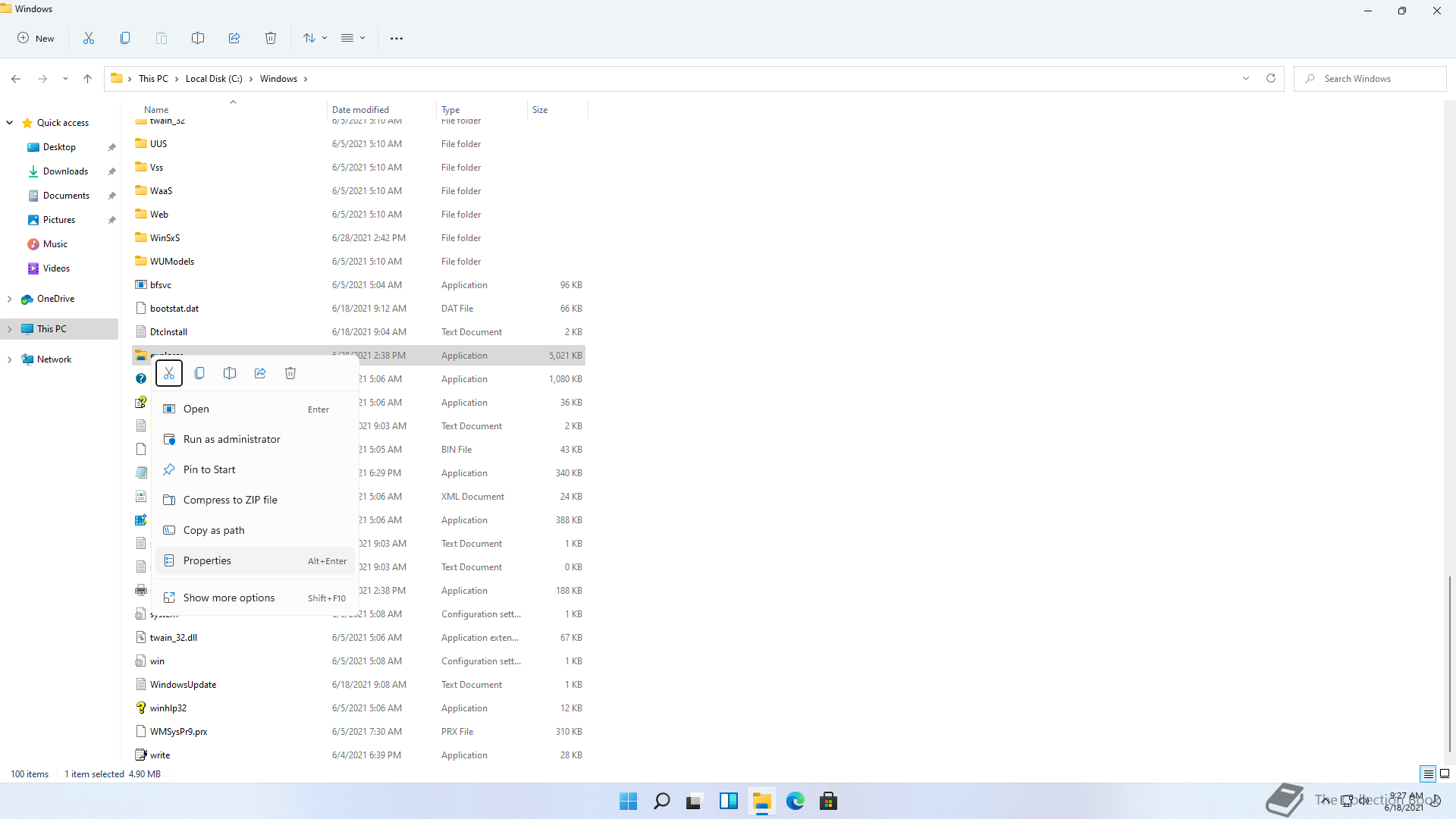
Task: Expand the This PC tree node
Action: coord(10,329)
